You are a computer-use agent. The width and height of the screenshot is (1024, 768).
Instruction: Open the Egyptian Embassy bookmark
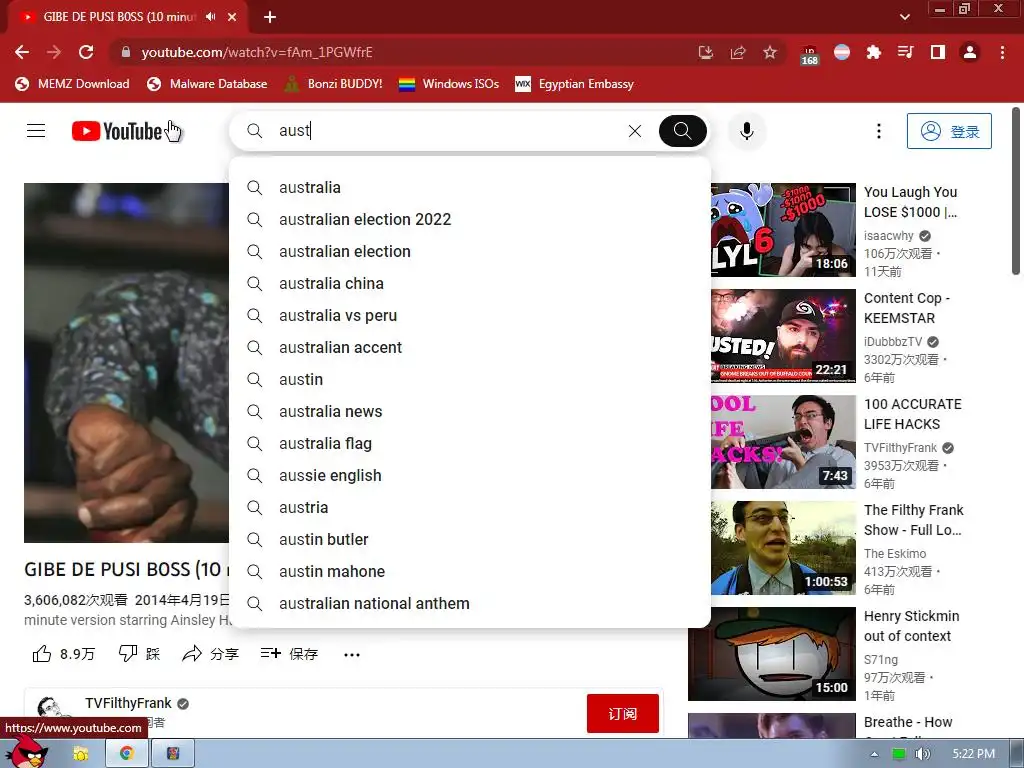click(575, 84)
